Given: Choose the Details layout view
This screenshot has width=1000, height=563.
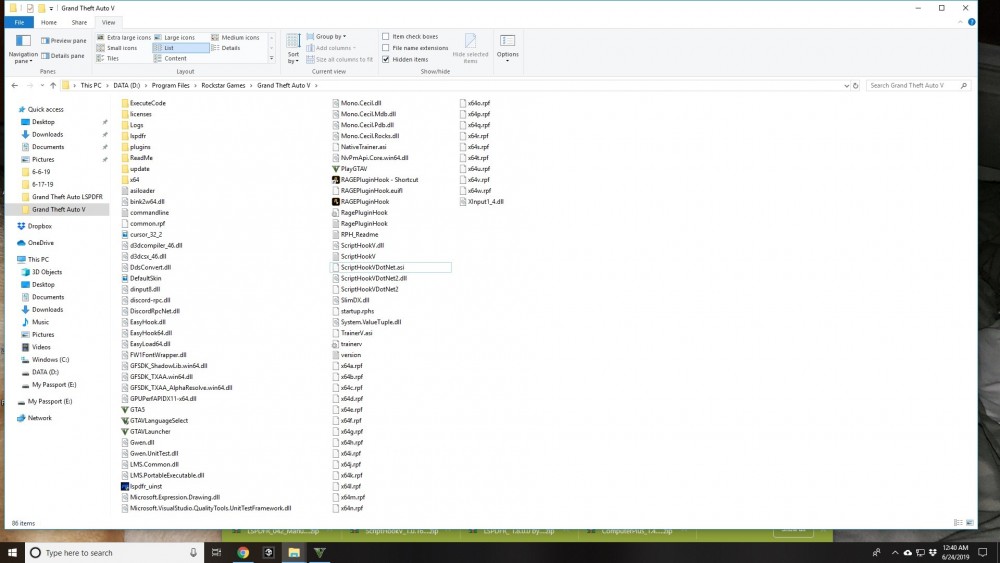Looking at the screenshot, I should 230,48.
